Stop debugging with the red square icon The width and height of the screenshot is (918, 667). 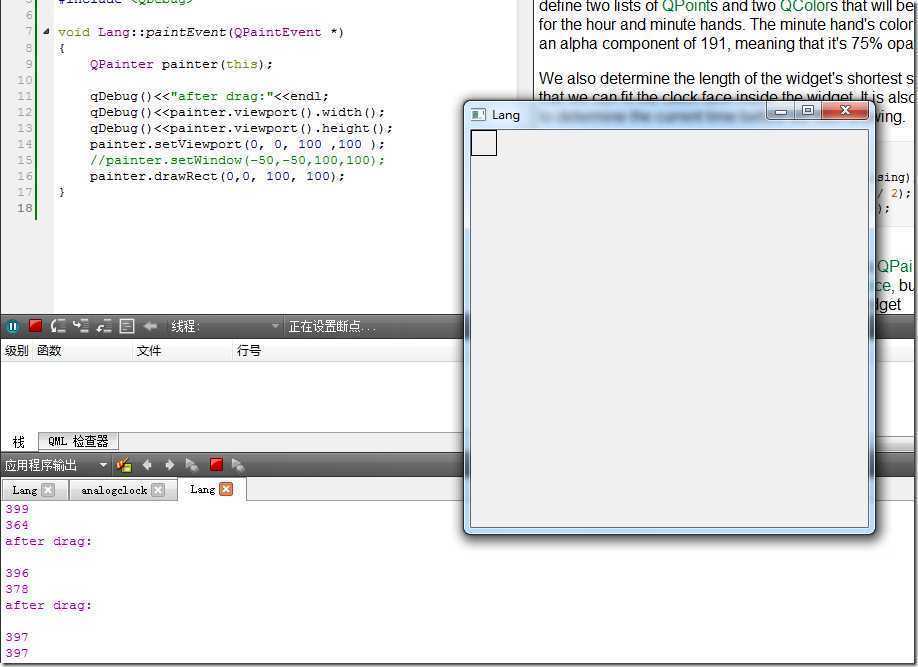[x=36, y=326]
